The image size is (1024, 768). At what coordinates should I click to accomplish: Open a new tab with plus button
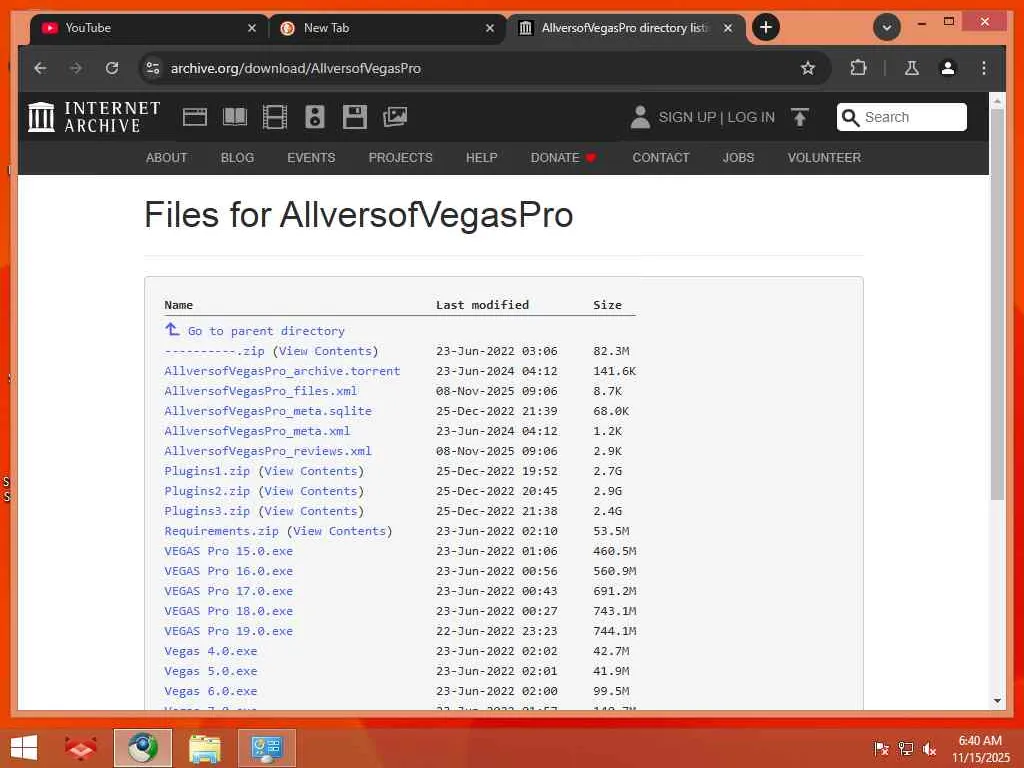pos(765,27)
